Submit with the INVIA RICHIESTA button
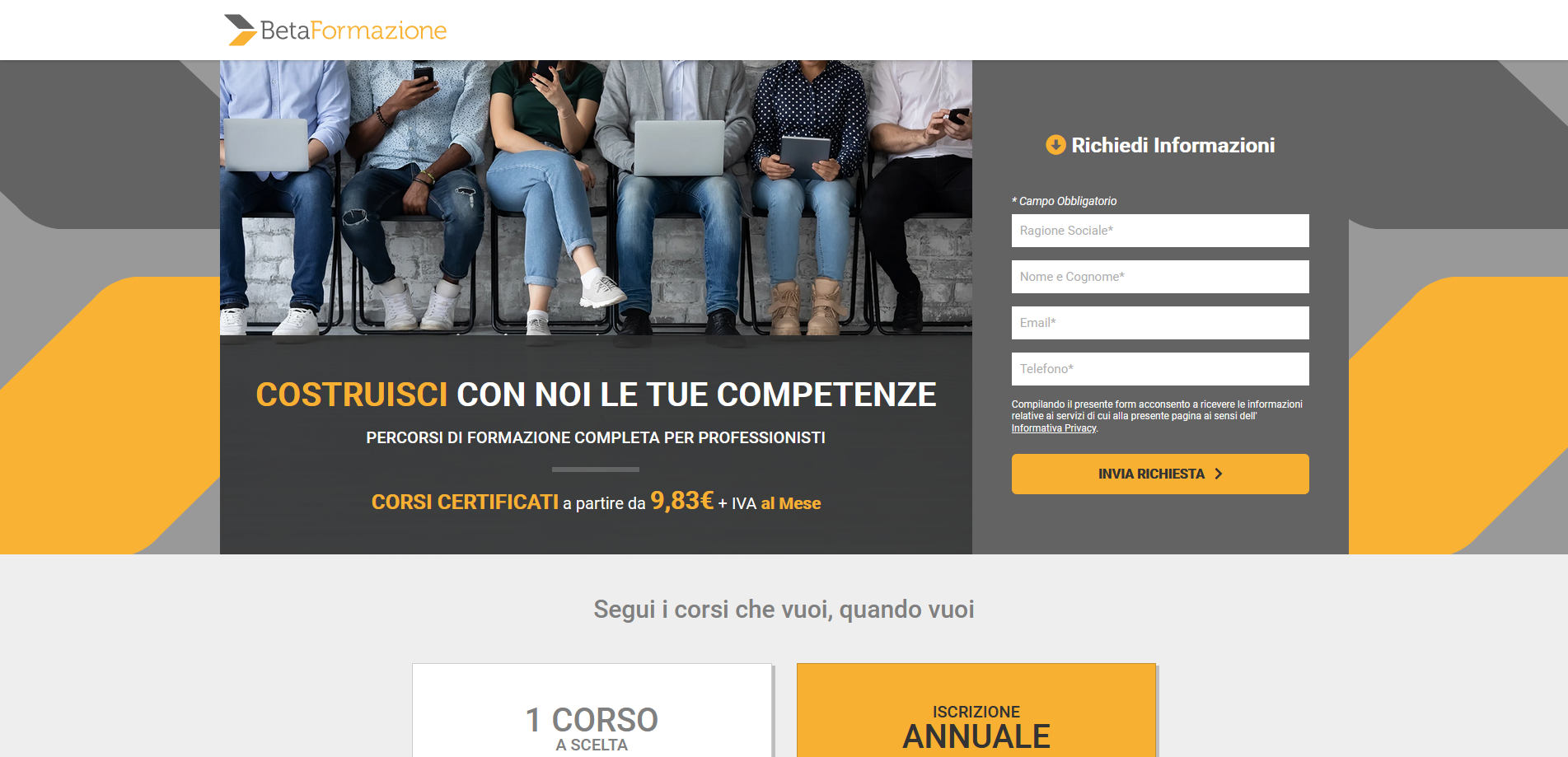 1160,474
